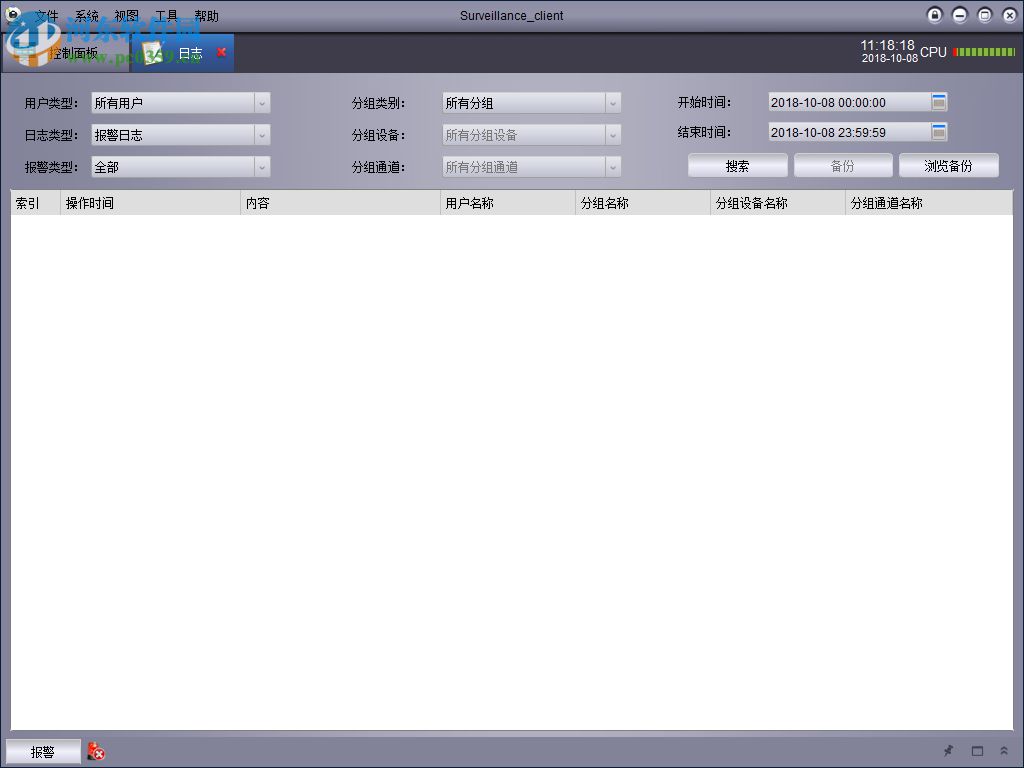This screenshot has height=768, width=1024.
Task: Click the 备份 button
Action: pos(843,166)
